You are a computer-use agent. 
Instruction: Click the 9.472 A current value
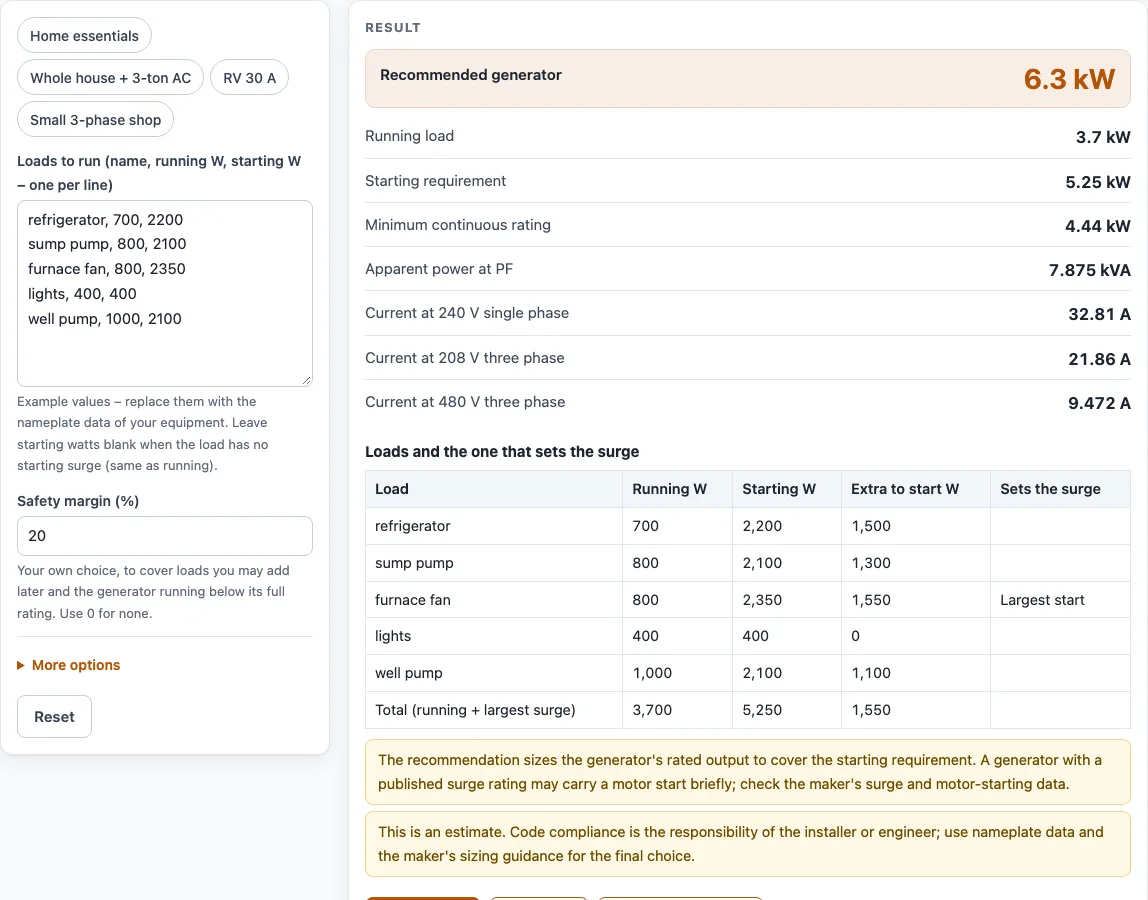coord(1099,403)
